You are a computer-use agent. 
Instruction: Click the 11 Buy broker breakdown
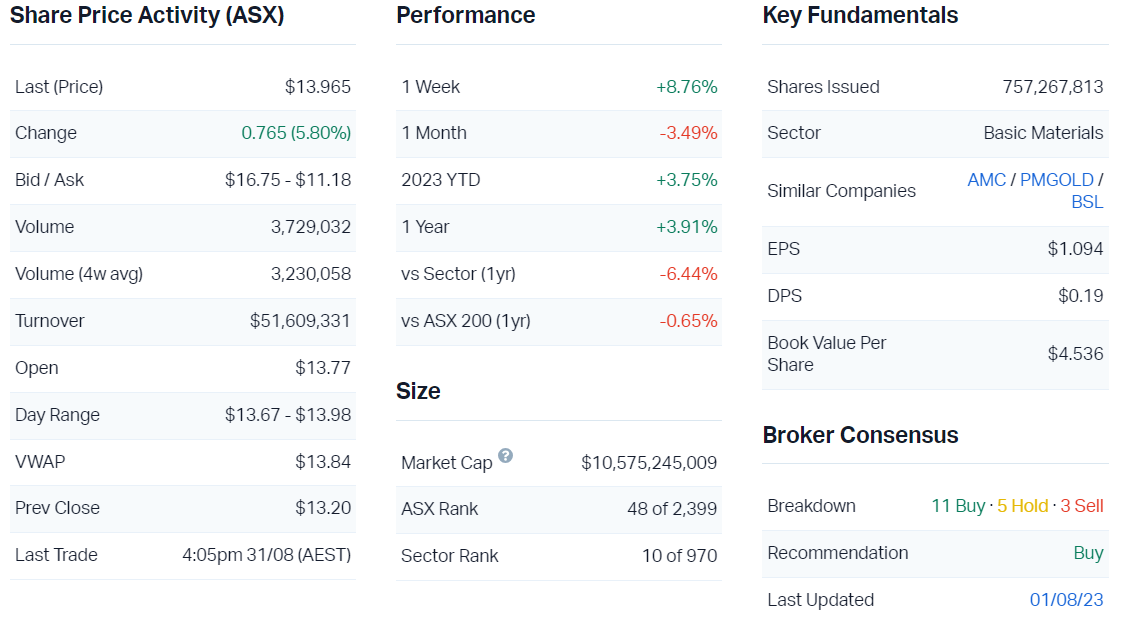[x=958, y=506]
